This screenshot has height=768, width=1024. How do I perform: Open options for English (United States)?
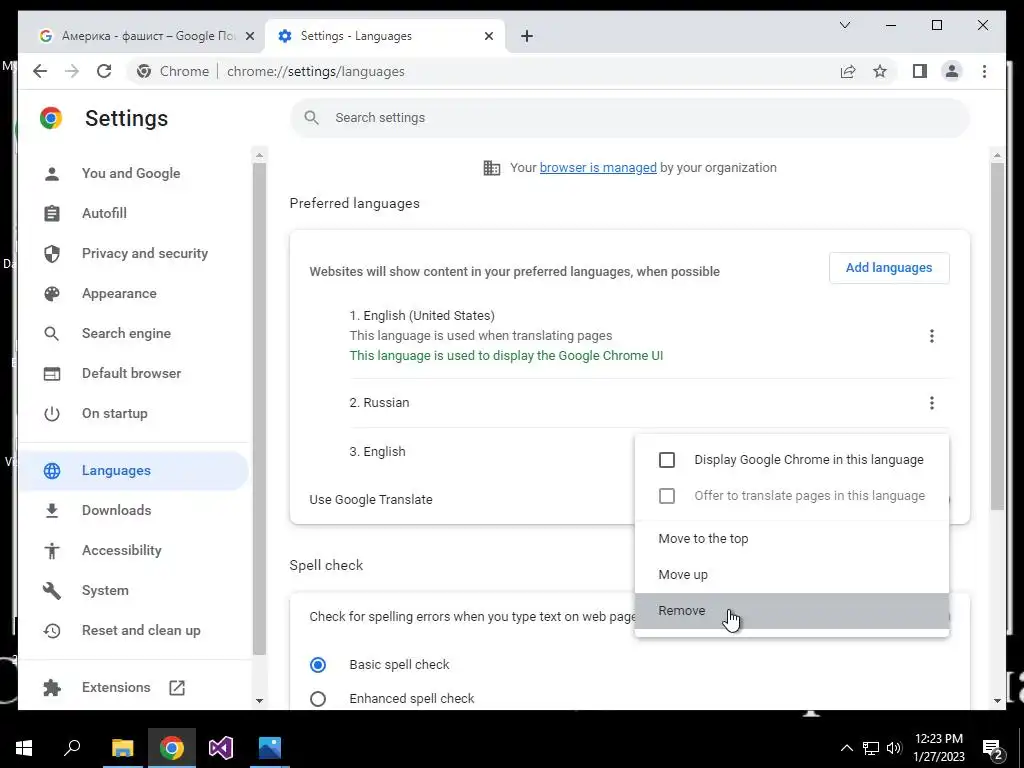coord(931,336)
